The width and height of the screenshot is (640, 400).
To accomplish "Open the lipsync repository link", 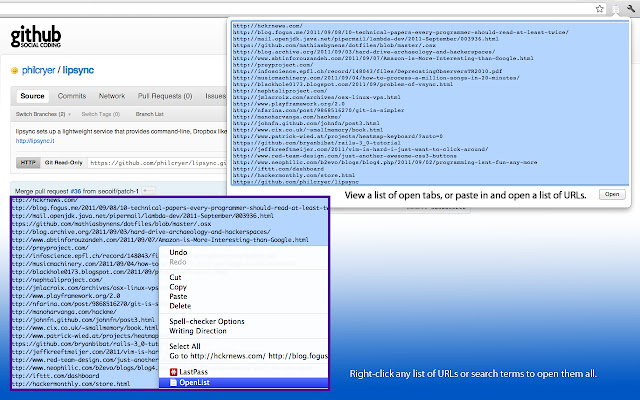I will coord(78,70).
